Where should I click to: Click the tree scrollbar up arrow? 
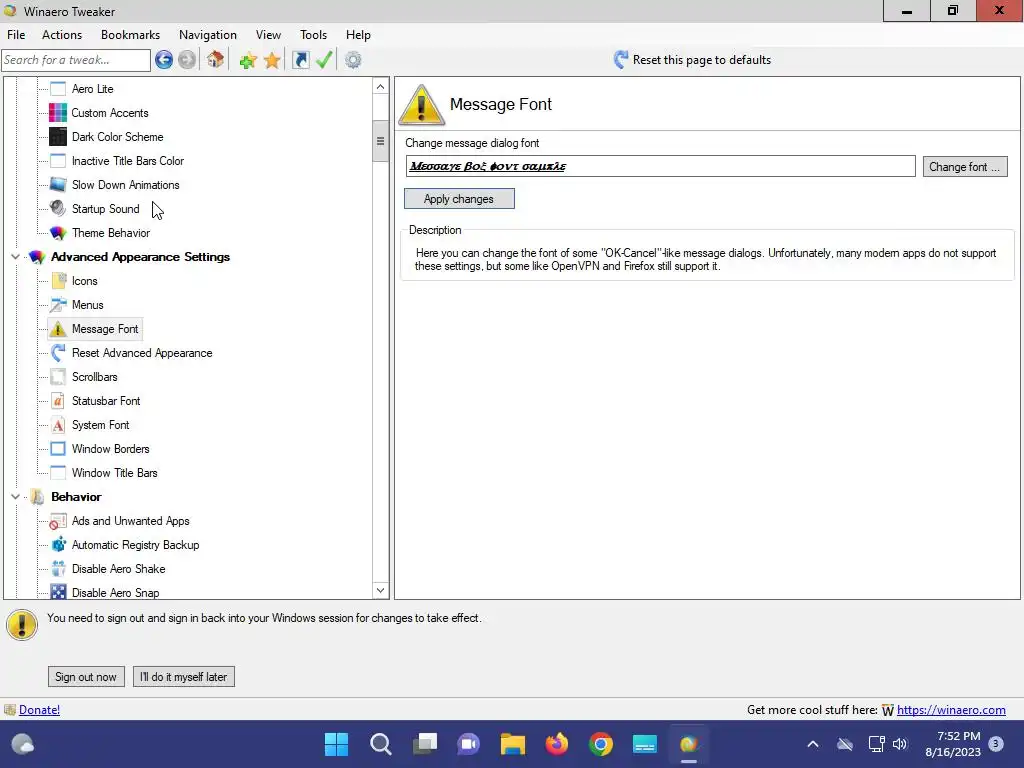pos(381,87)
